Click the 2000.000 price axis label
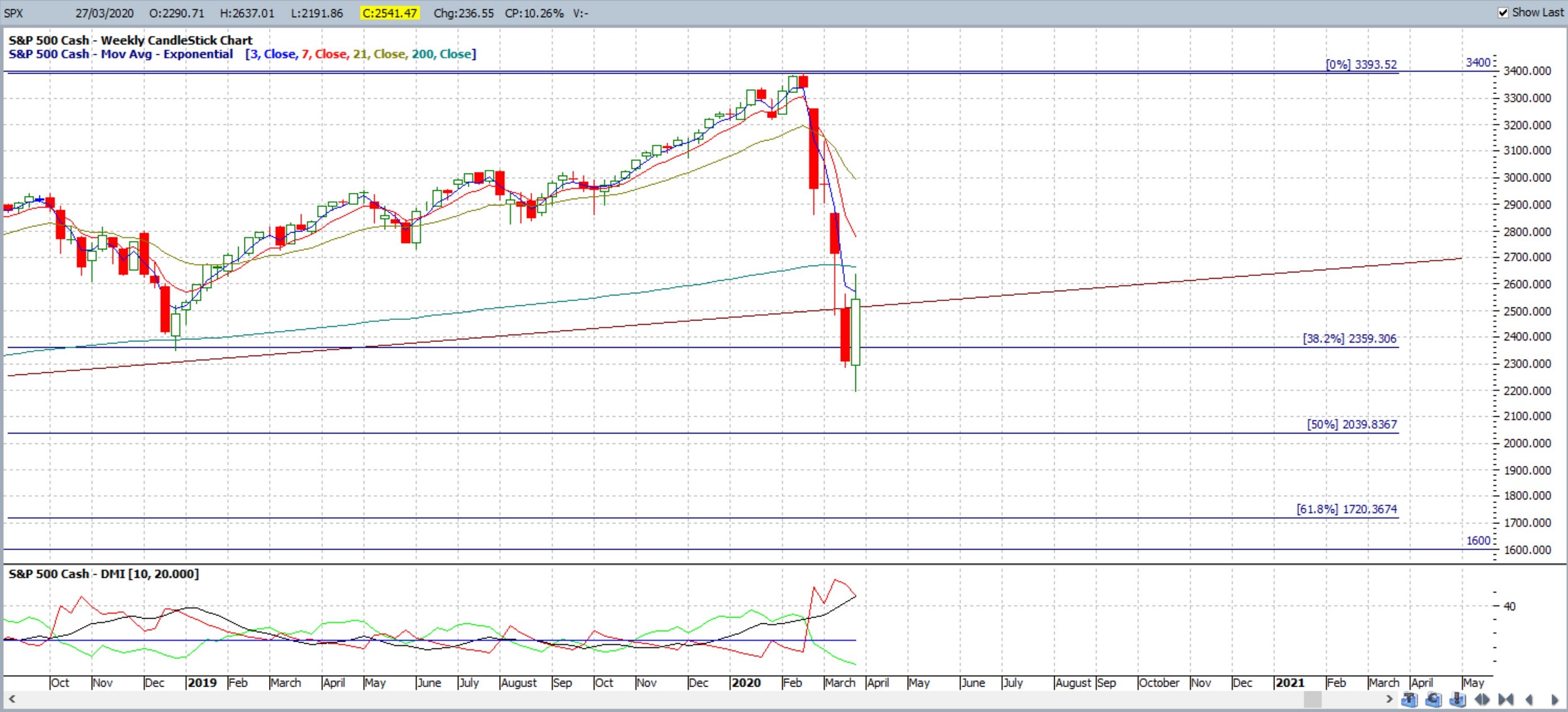The height and width of the screenshot is (712, 1568). pyautogui.click(x=1527, y=444)
